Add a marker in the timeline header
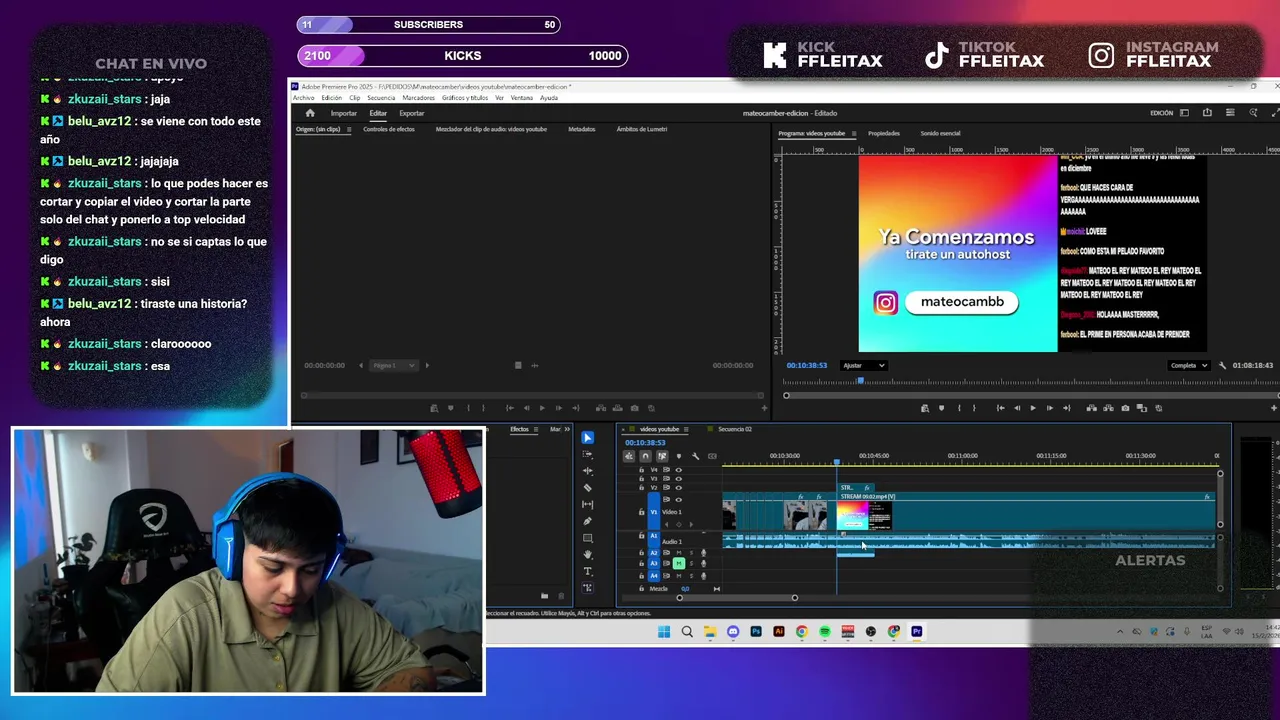Screen dimensions: 1280x720 pos(679,456)
